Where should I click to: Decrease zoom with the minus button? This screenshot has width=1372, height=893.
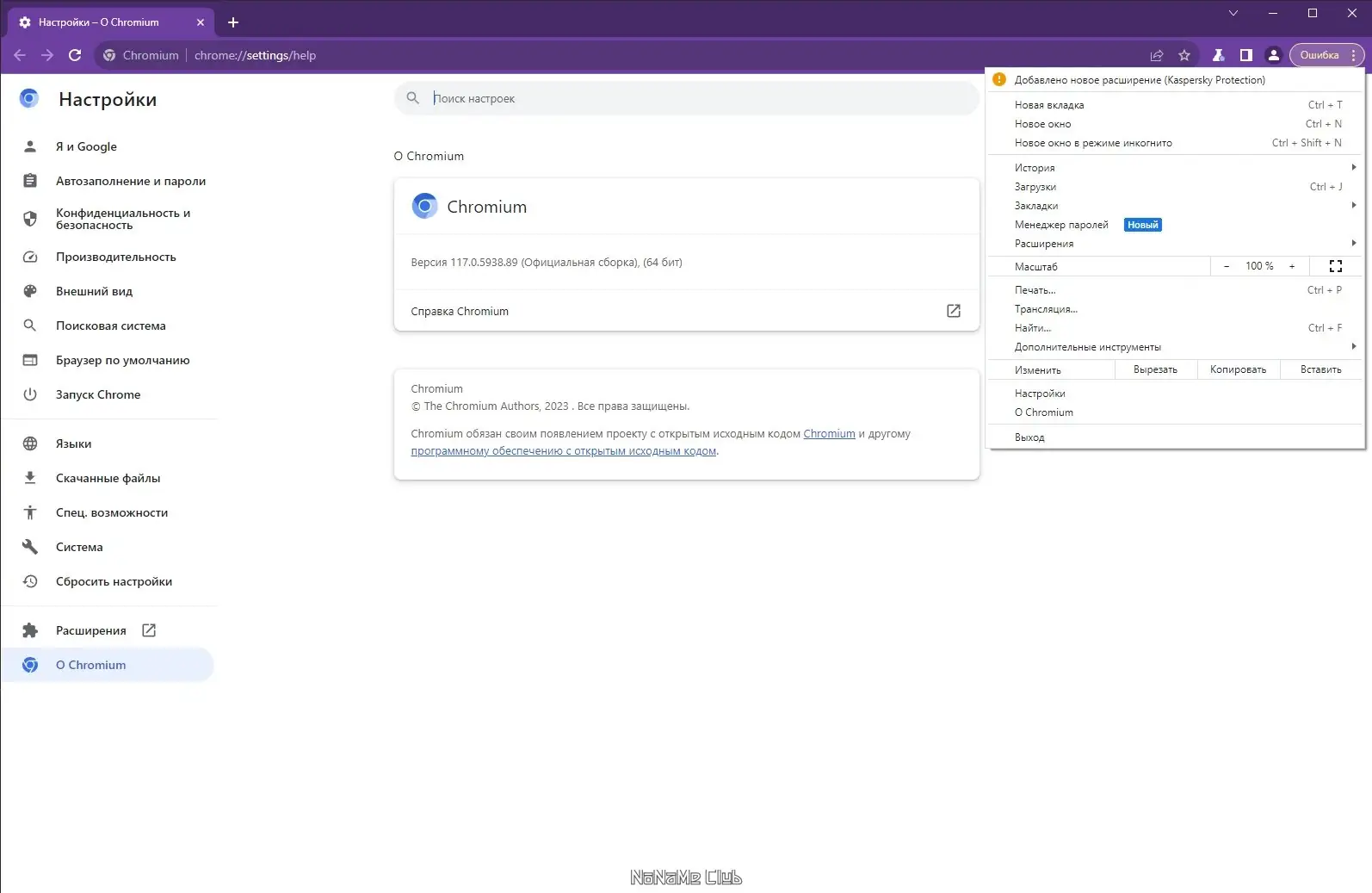(1227, 266)
